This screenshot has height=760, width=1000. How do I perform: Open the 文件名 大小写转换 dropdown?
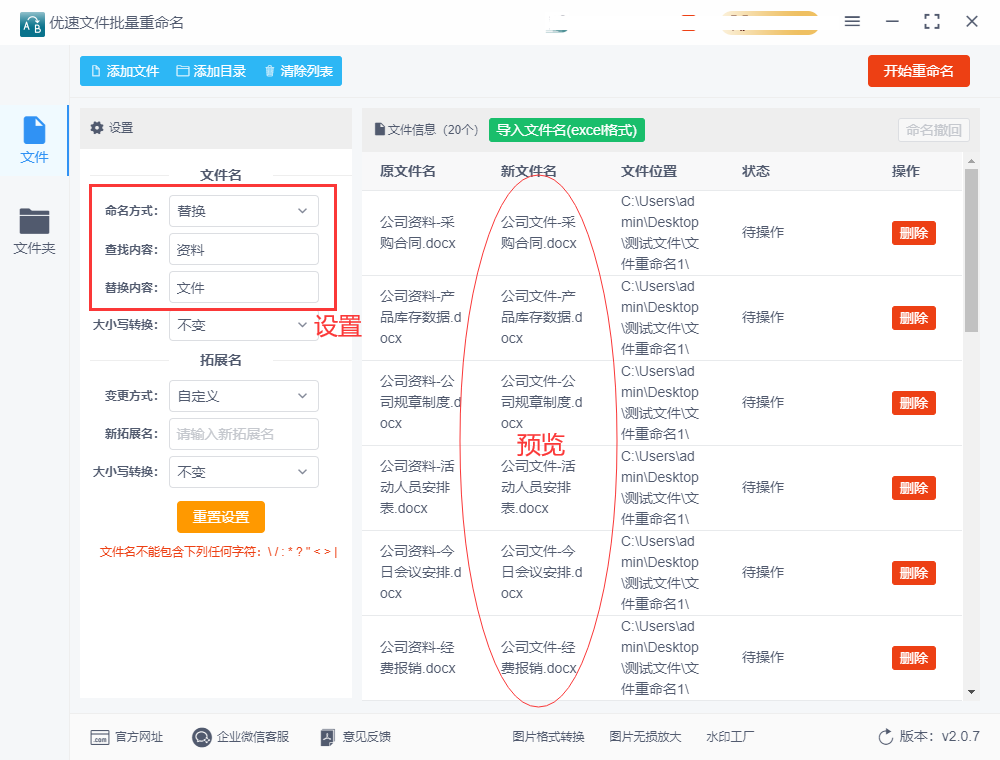[x=244, y=325]
